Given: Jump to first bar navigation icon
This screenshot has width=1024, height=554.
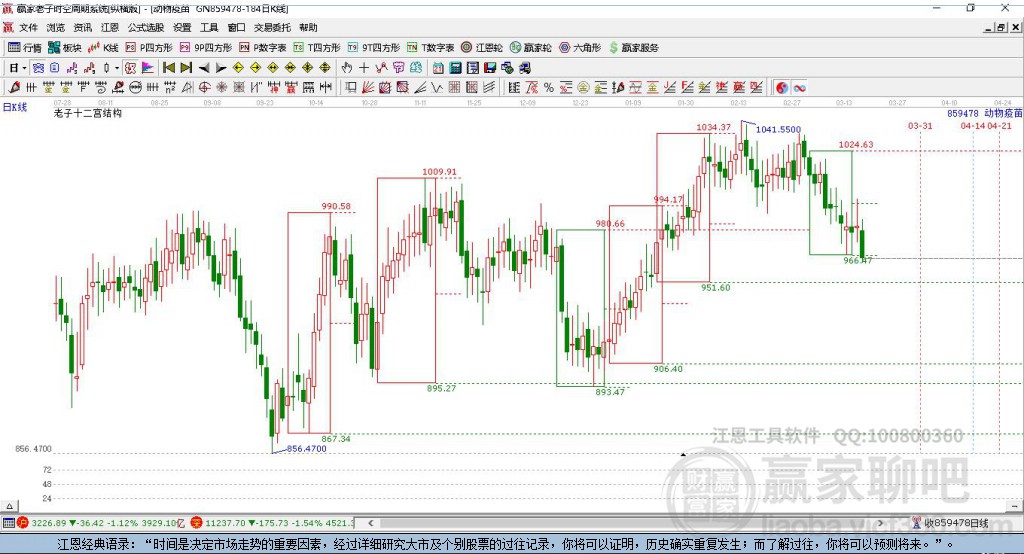Looking at the screenshot, I should click(168, 68).
